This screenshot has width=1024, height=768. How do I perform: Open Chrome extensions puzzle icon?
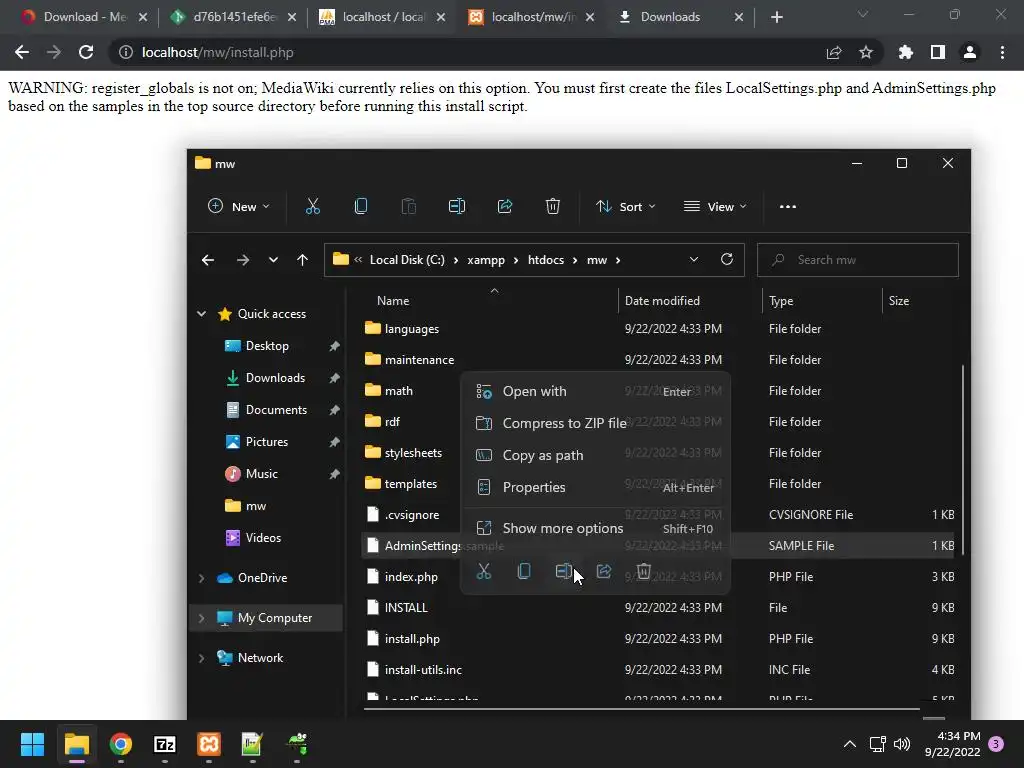[906, 52]
